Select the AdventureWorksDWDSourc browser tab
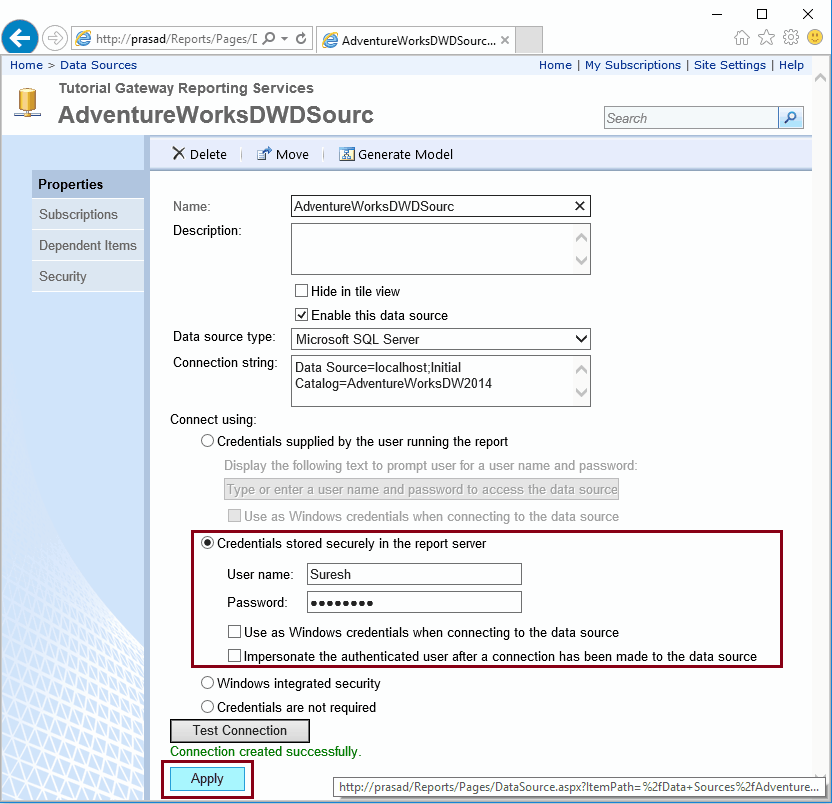Viewport: 832px width, 804px height. [415, 40]
